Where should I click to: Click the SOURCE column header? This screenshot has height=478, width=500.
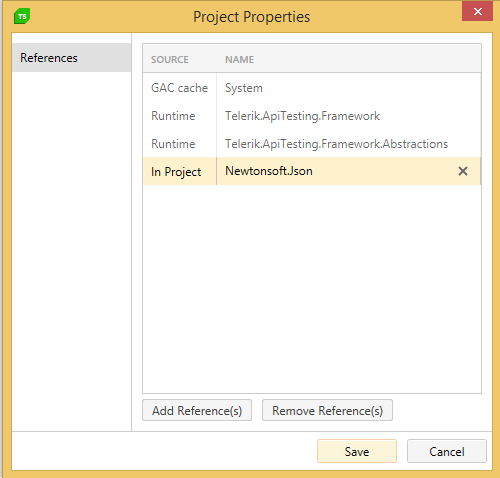coord(170,59)
